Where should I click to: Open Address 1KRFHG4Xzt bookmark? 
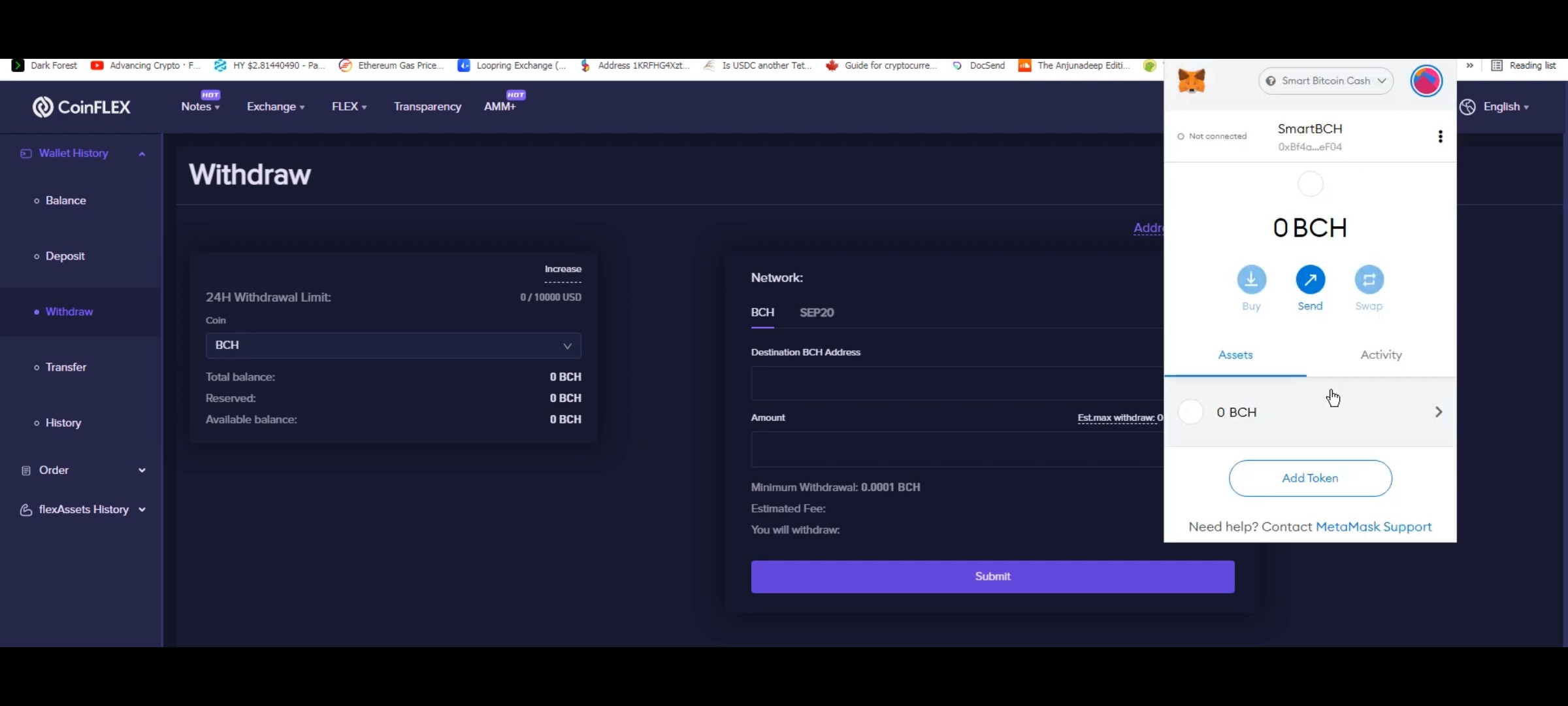click(634, 65)
